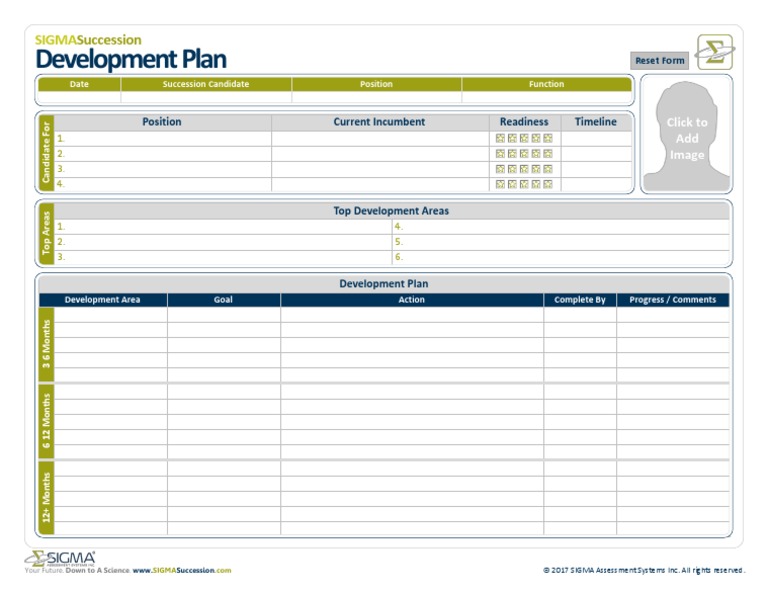This screenshot has width=768, height=594.
Task: Click the empty field under Date header
Action: tap(79, 97)
